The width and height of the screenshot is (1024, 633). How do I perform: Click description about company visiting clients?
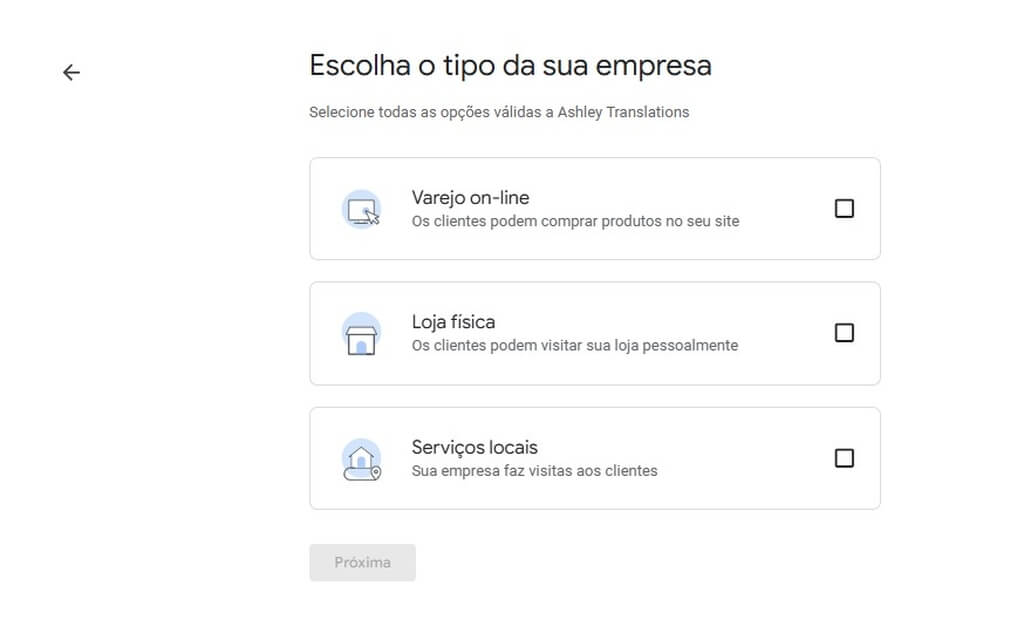pos(534,471)
